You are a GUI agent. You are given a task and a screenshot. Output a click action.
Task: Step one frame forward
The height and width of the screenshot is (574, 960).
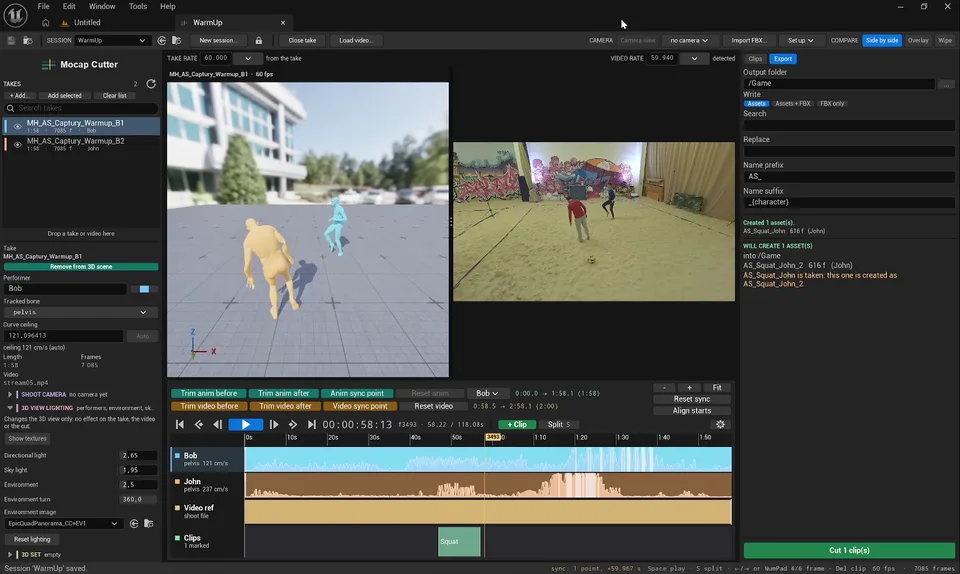(274, 424)
